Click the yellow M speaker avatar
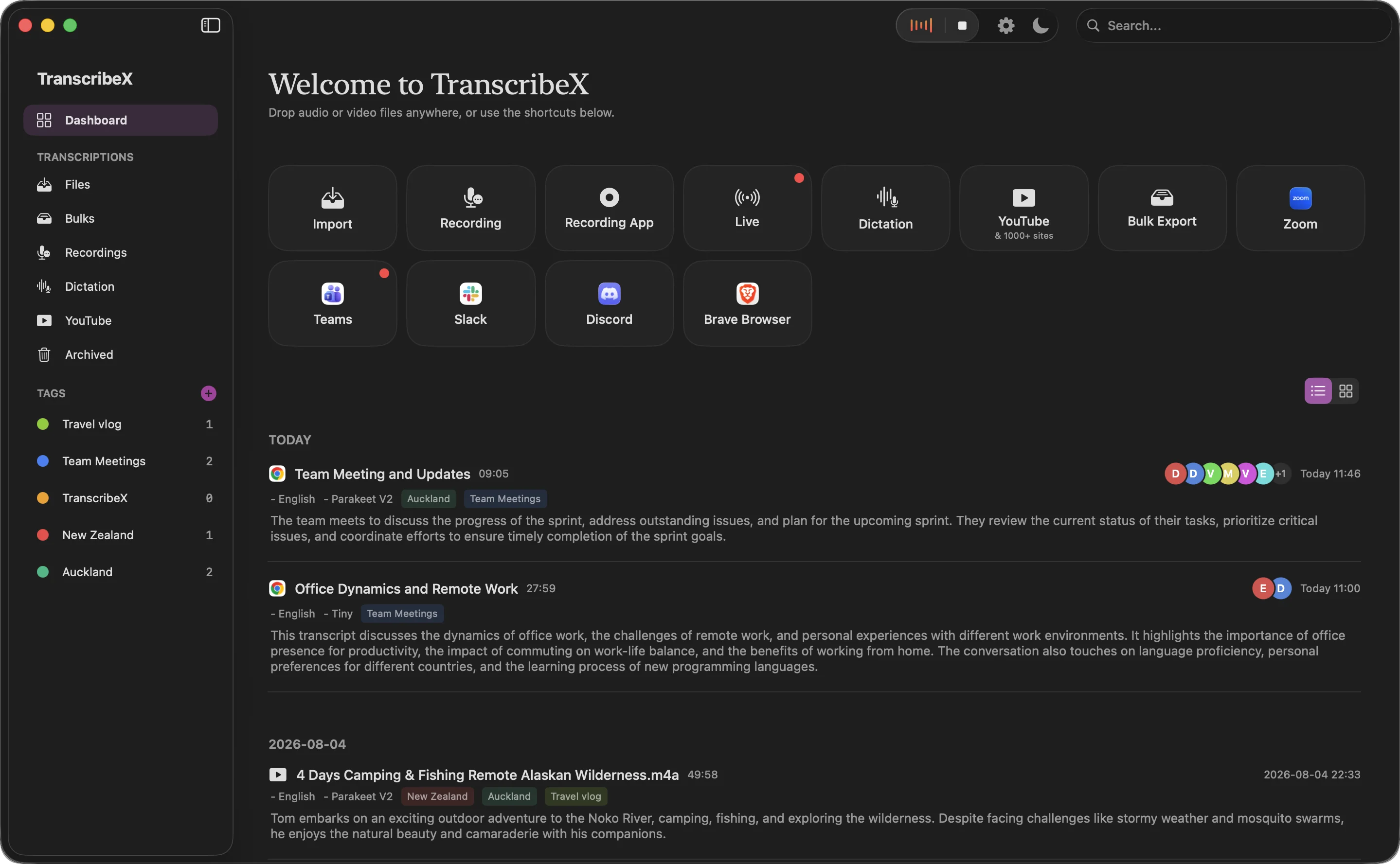 point(1228,474)
